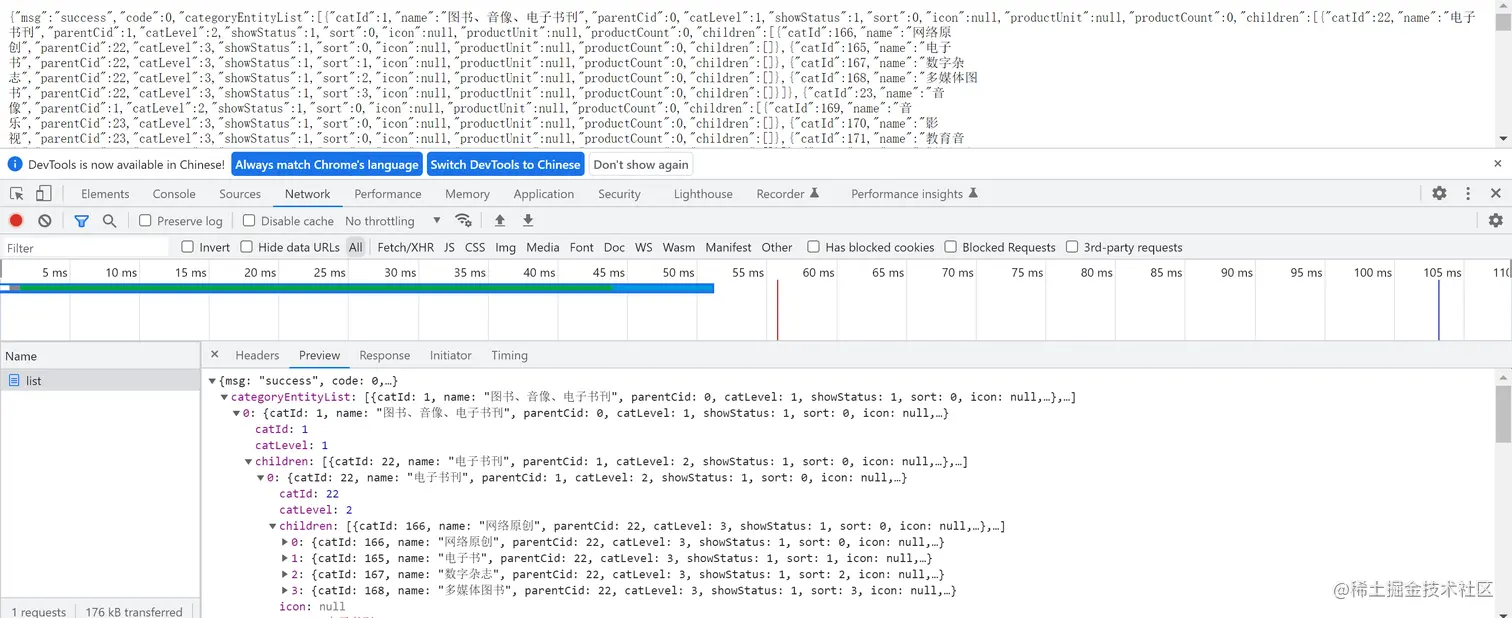Screen dimensions: 1512x618
Task: Close the DevTools panel
Action: tap(1496, 194)
